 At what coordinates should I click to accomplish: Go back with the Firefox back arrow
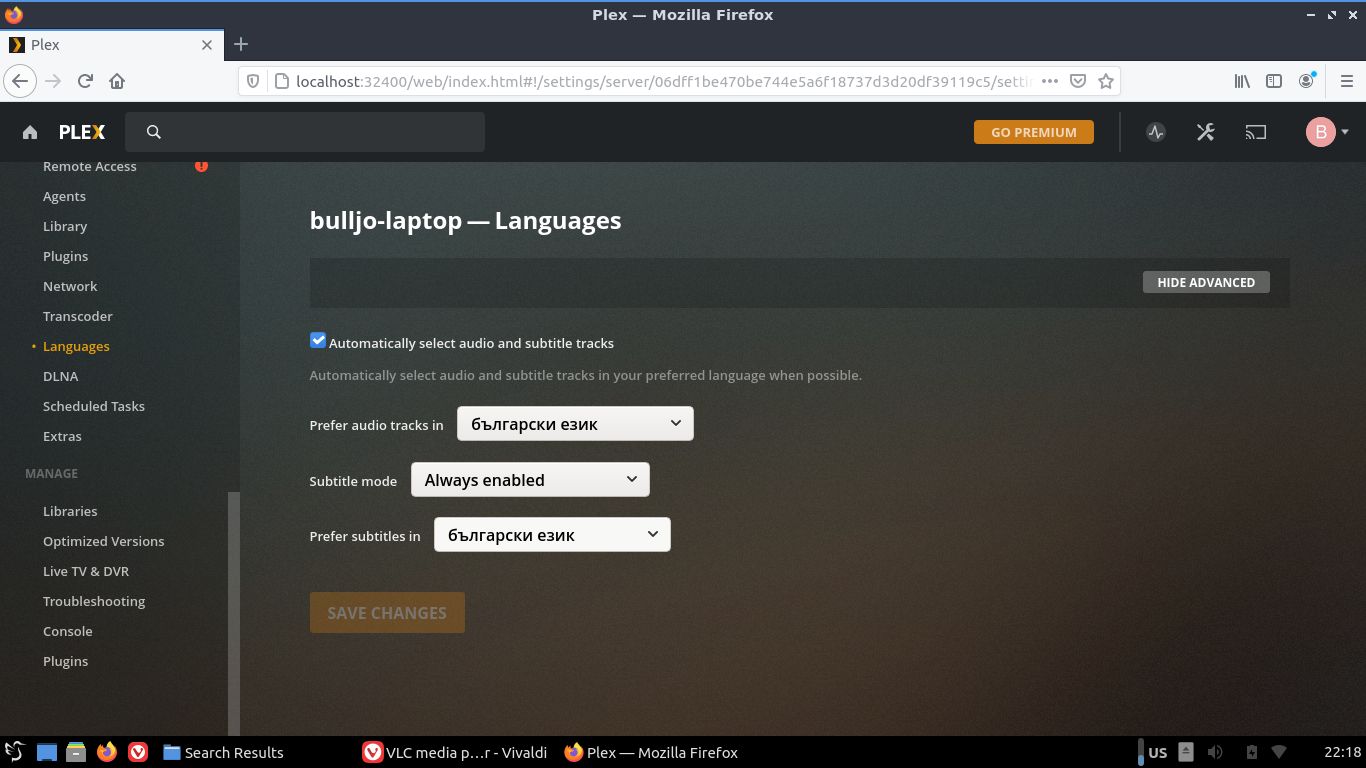point(21,81)
